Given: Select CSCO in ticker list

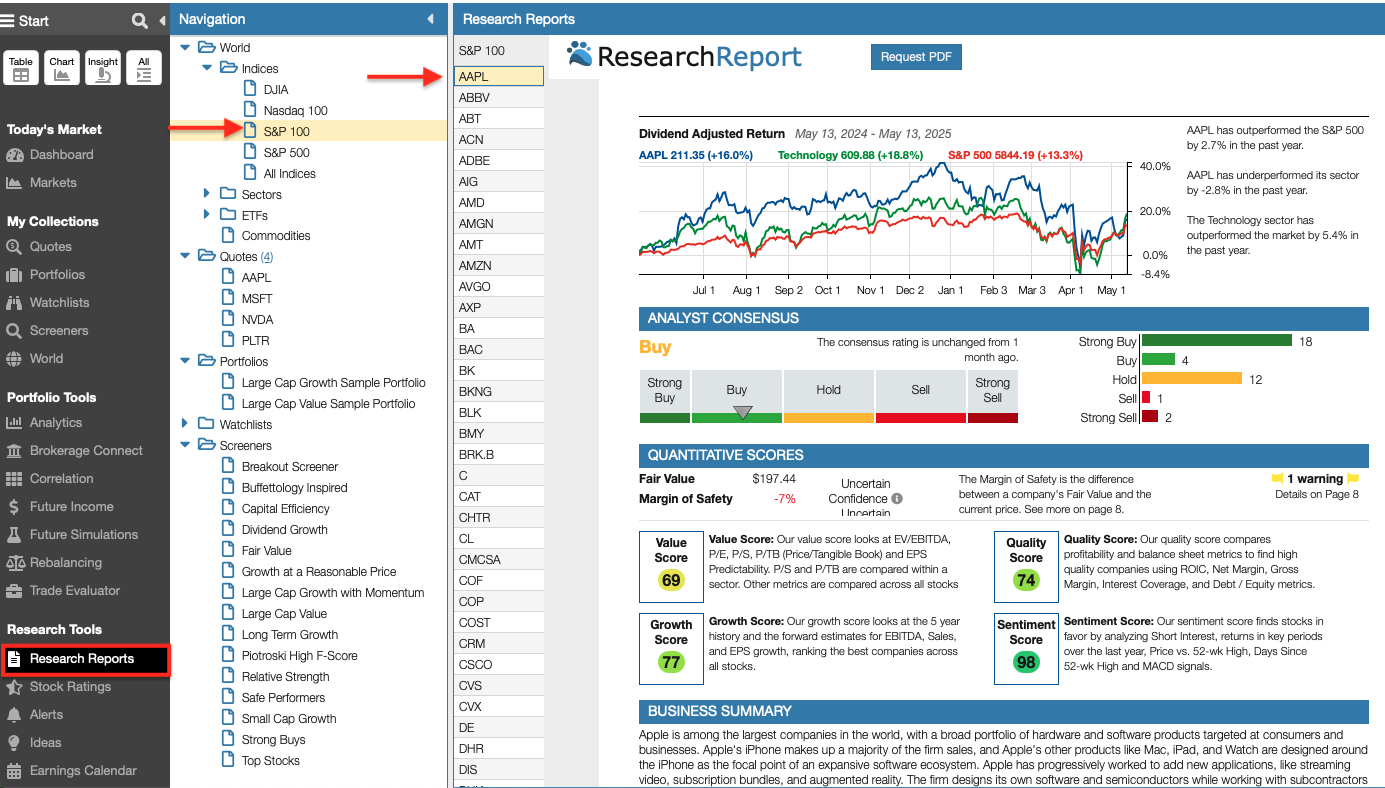Looking at the screenshot, I should pos(499,664).
